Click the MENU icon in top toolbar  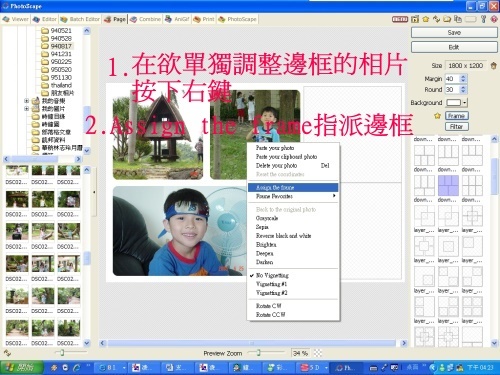(400, 19)
